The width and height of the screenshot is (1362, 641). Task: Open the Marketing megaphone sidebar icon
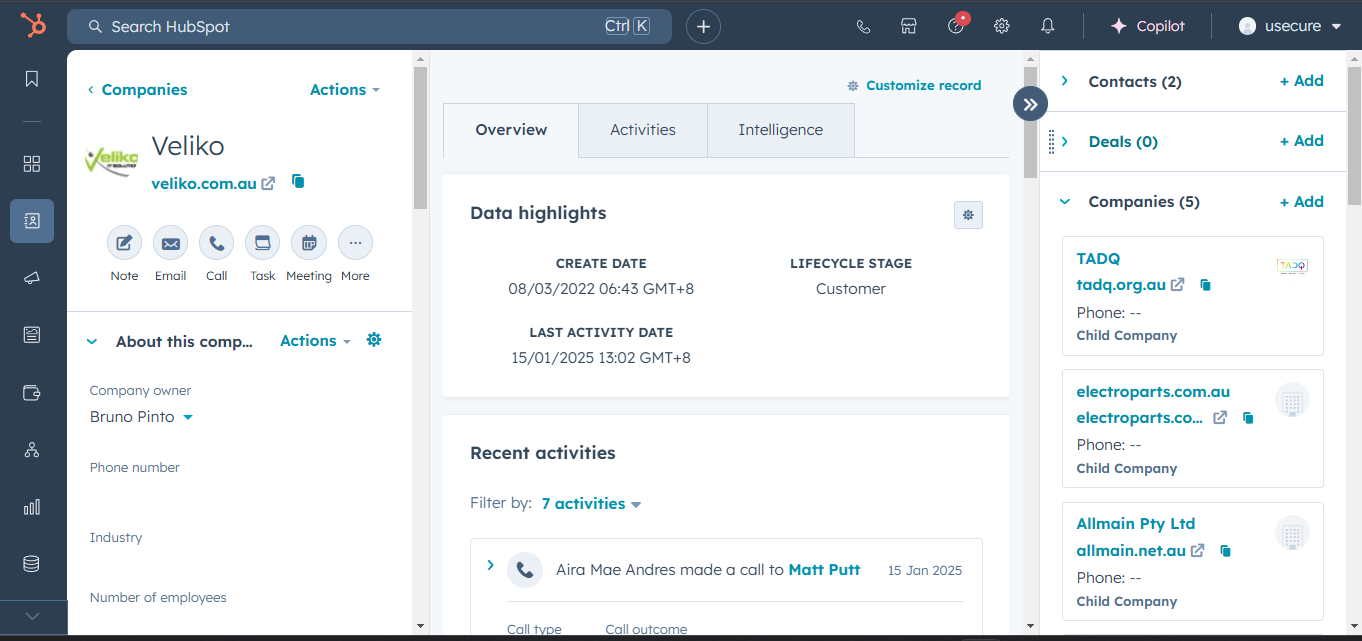coord(32,278)
